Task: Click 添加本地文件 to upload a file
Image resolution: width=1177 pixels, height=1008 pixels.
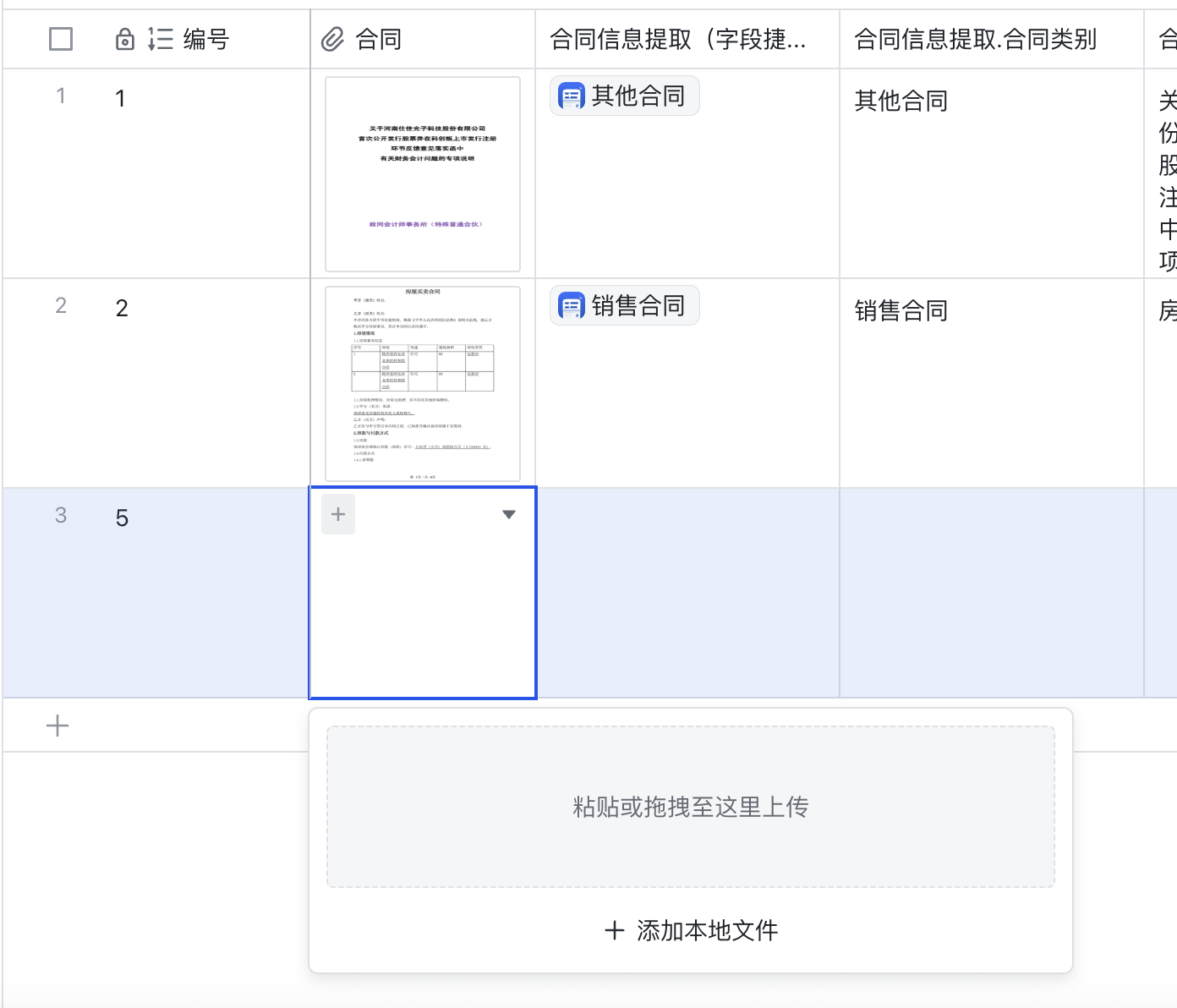Action: point(691,930)
